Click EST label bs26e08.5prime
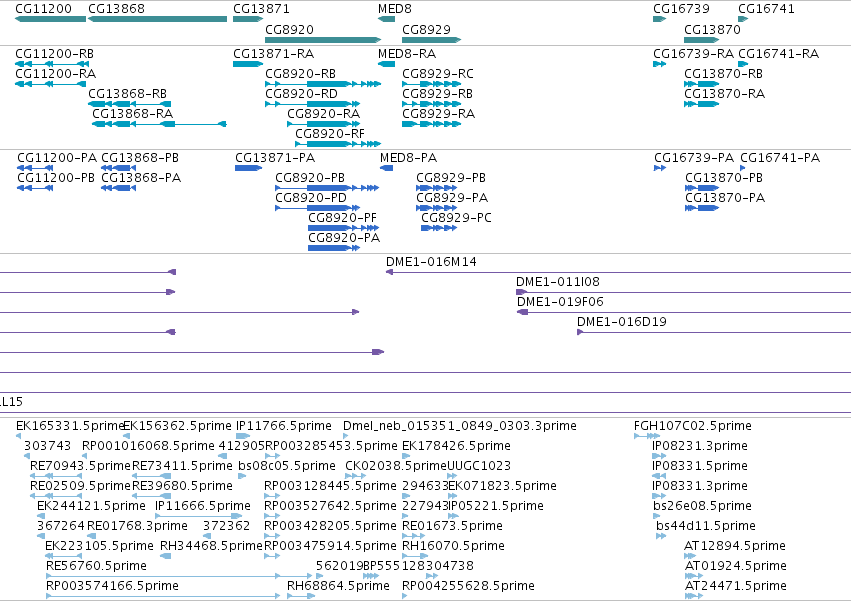 (x=702, y=506)
